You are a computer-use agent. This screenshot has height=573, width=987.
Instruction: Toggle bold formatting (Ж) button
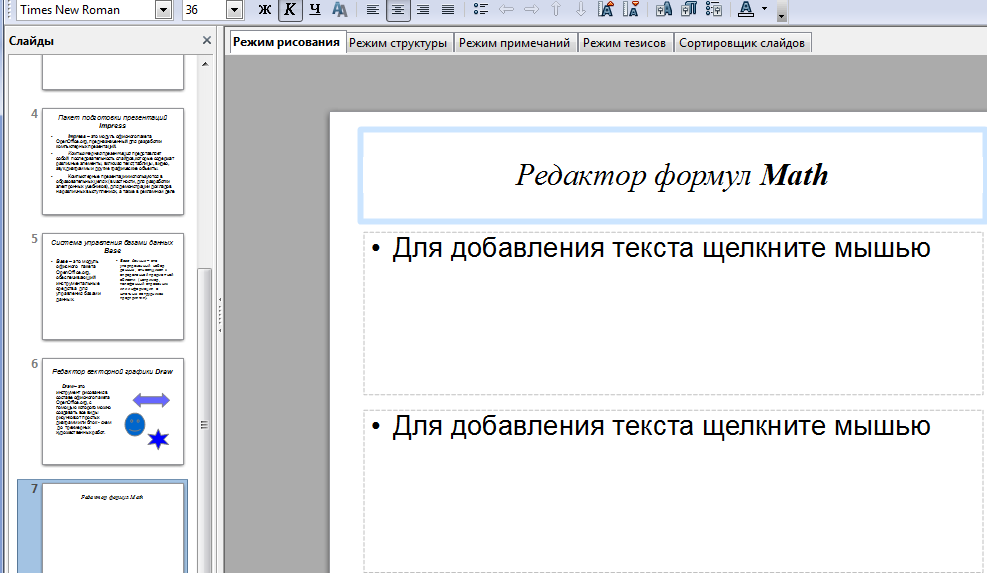point(265,9)
